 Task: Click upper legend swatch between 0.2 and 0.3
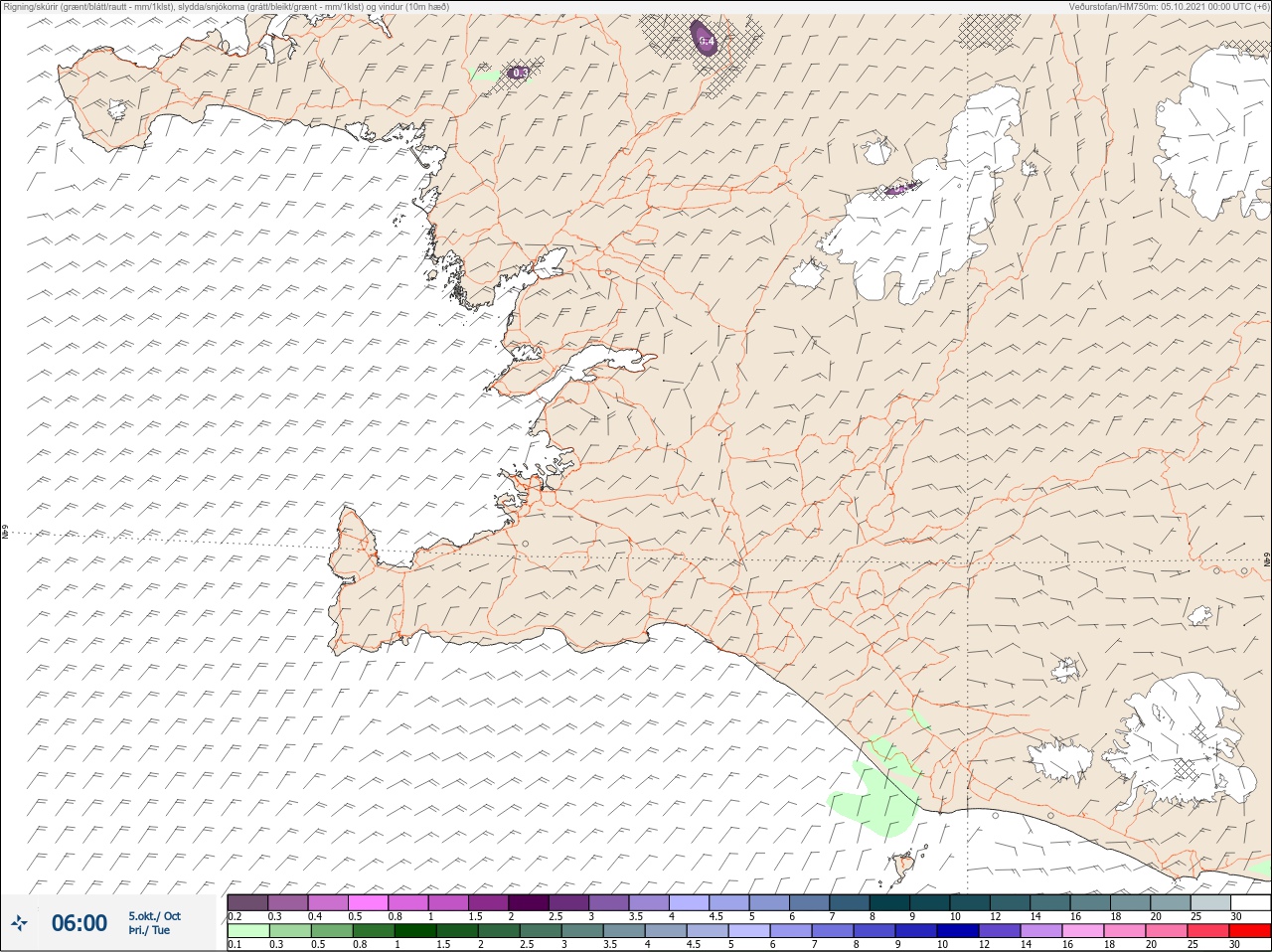[x=248, y=902]
